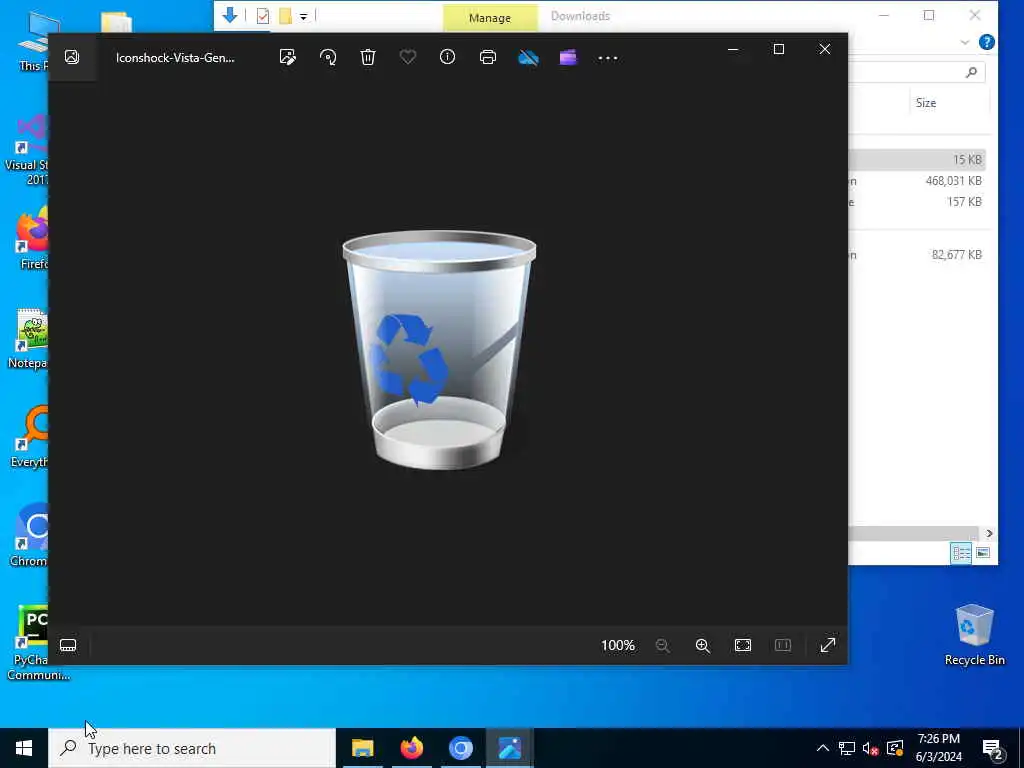Click the 7:26 PM clock in taskbar

click(x=938, y=739)
